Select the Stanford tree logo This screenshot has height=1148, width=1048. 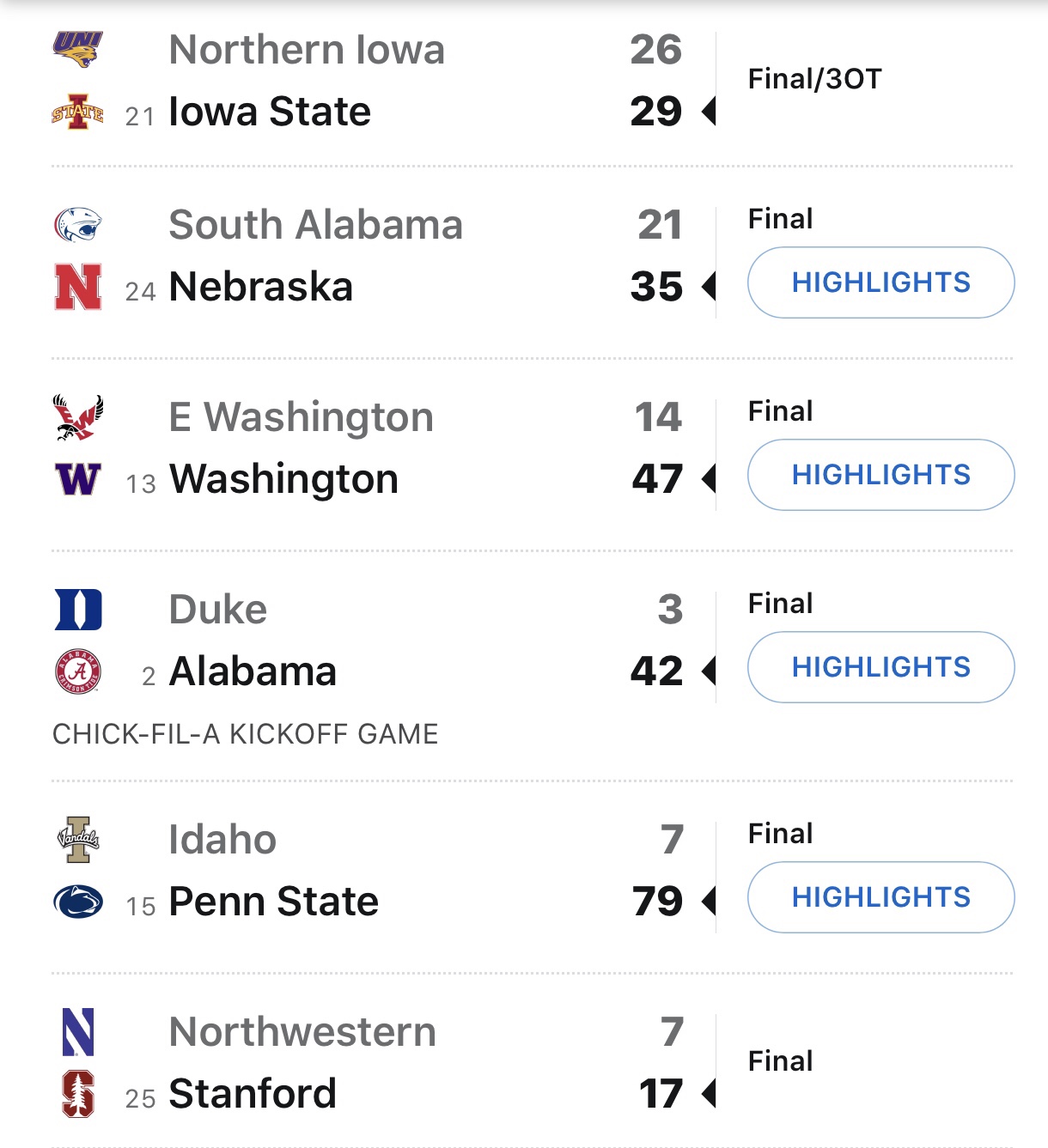click(x=78, y=1094)
